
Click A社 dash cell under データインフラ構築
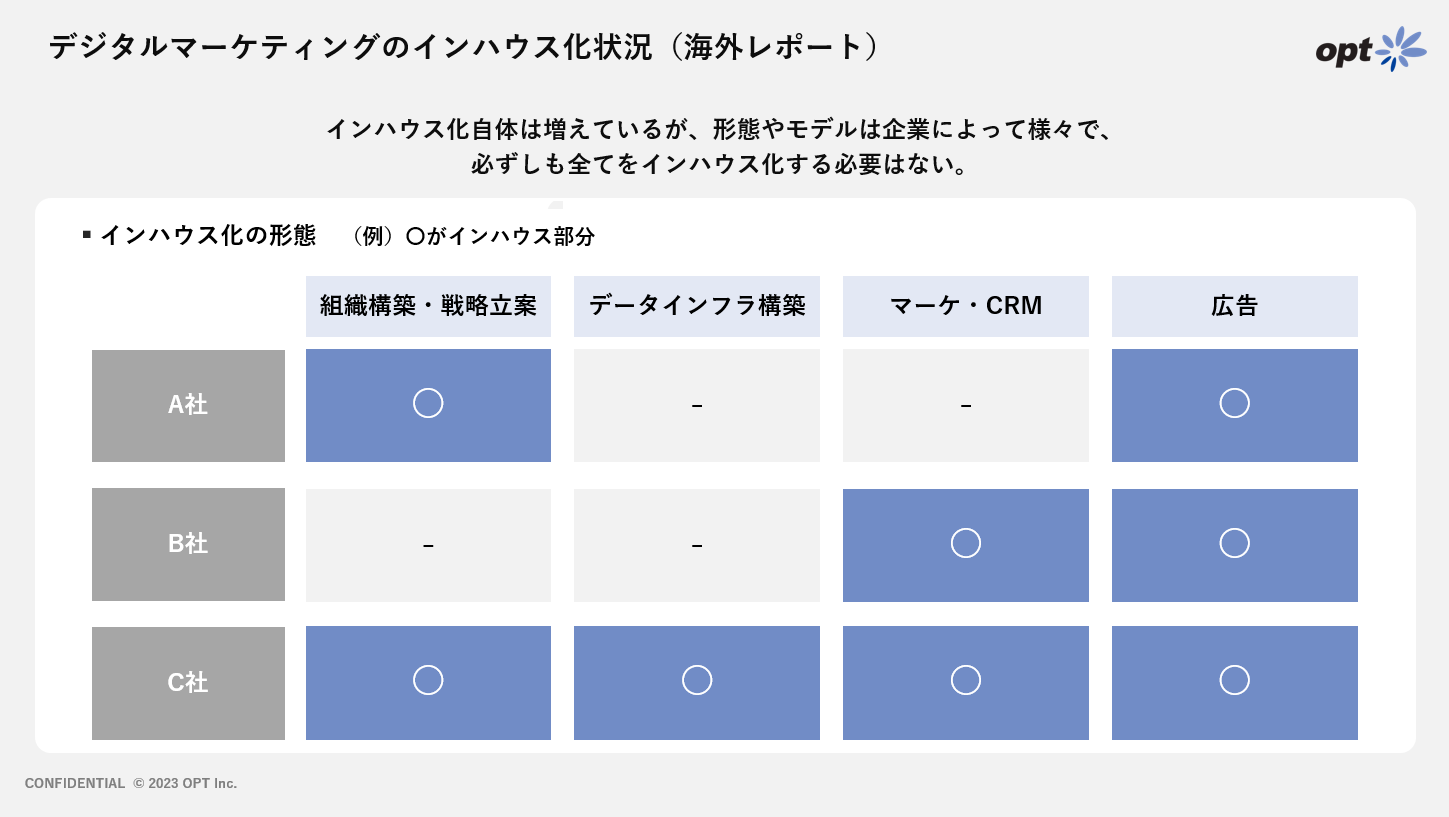[697, 405]
